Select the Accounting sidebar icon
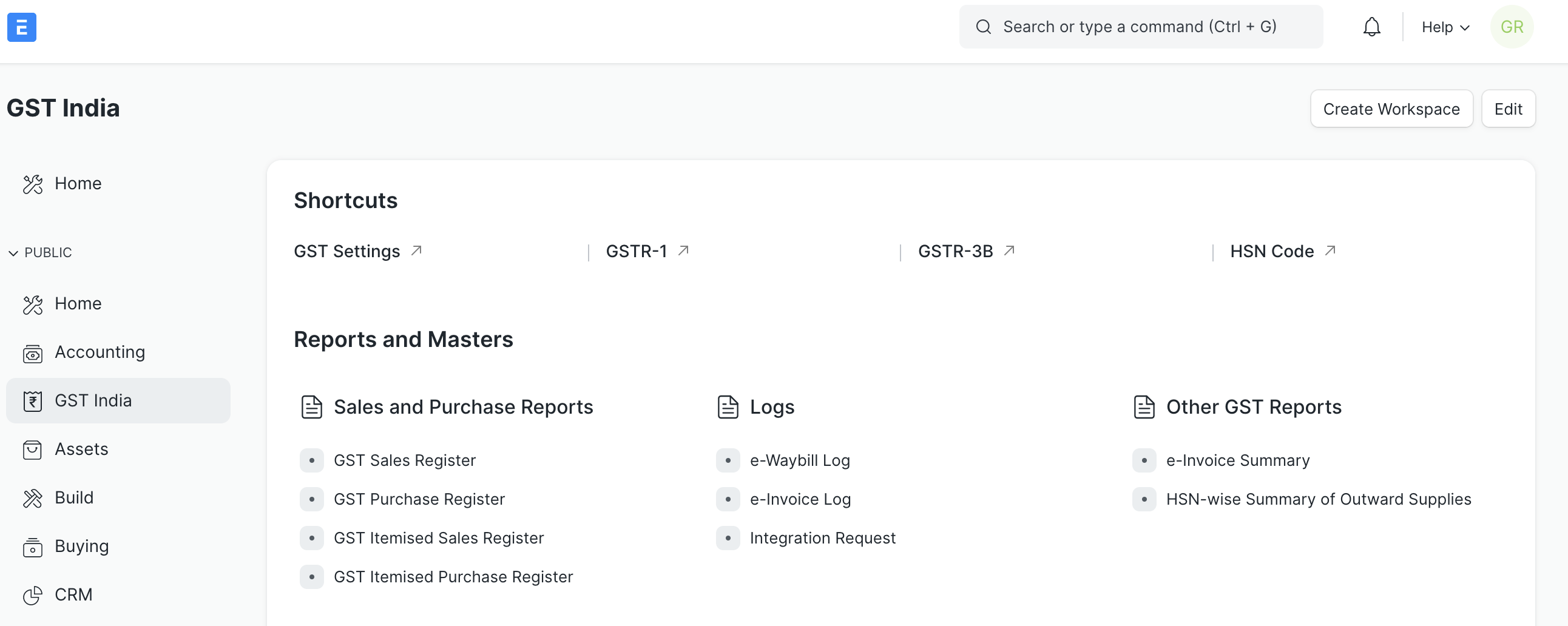The height and width of the screenshot is (626, 1568). pyautogui.click(x=32, y=353)
